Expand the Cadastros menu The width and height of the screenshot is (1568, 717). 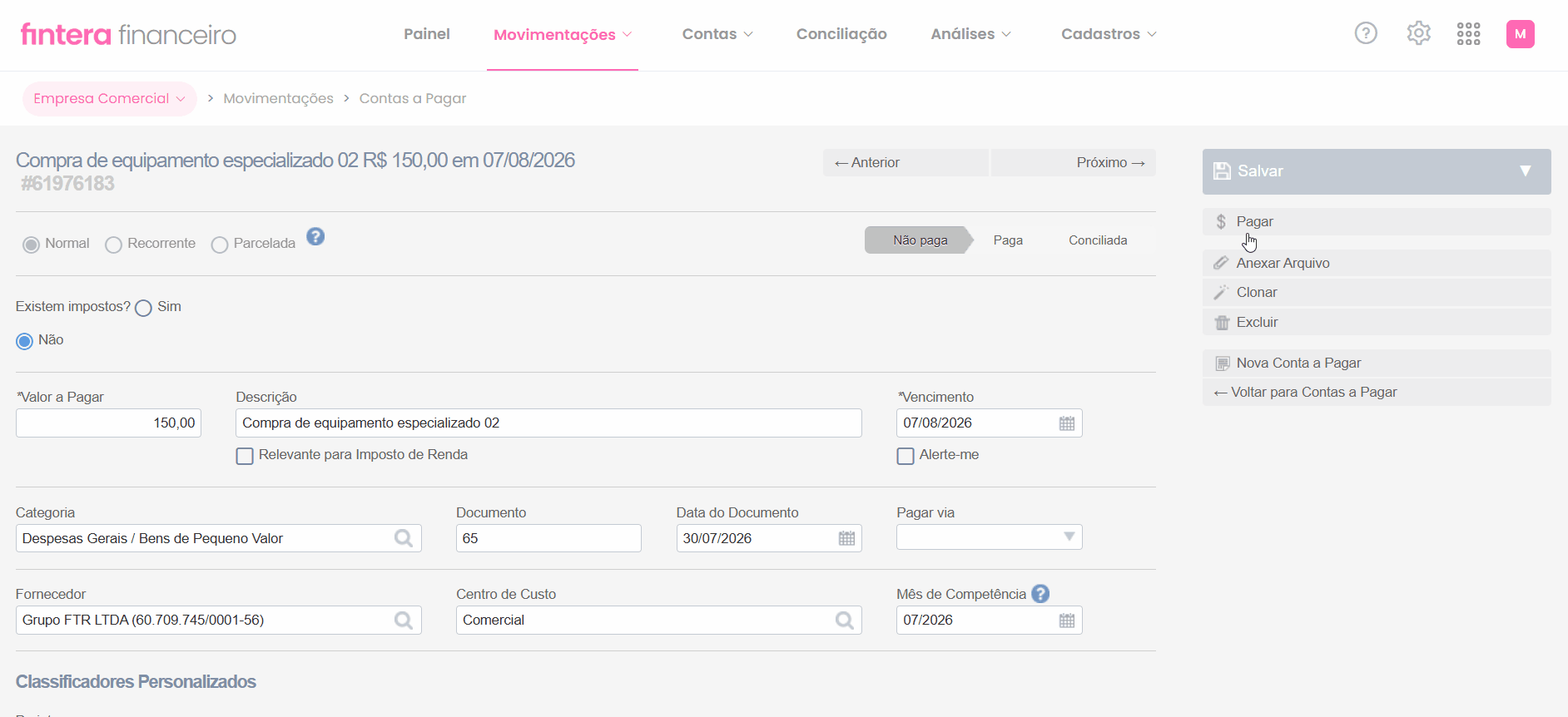click(x=1109, y=34)
